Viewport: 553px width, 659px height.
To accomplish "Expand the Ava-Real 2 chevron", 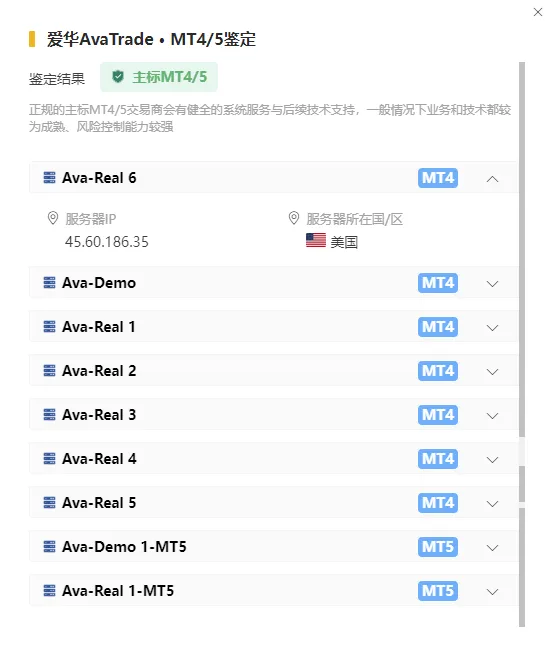I will (x=492, y=372).
